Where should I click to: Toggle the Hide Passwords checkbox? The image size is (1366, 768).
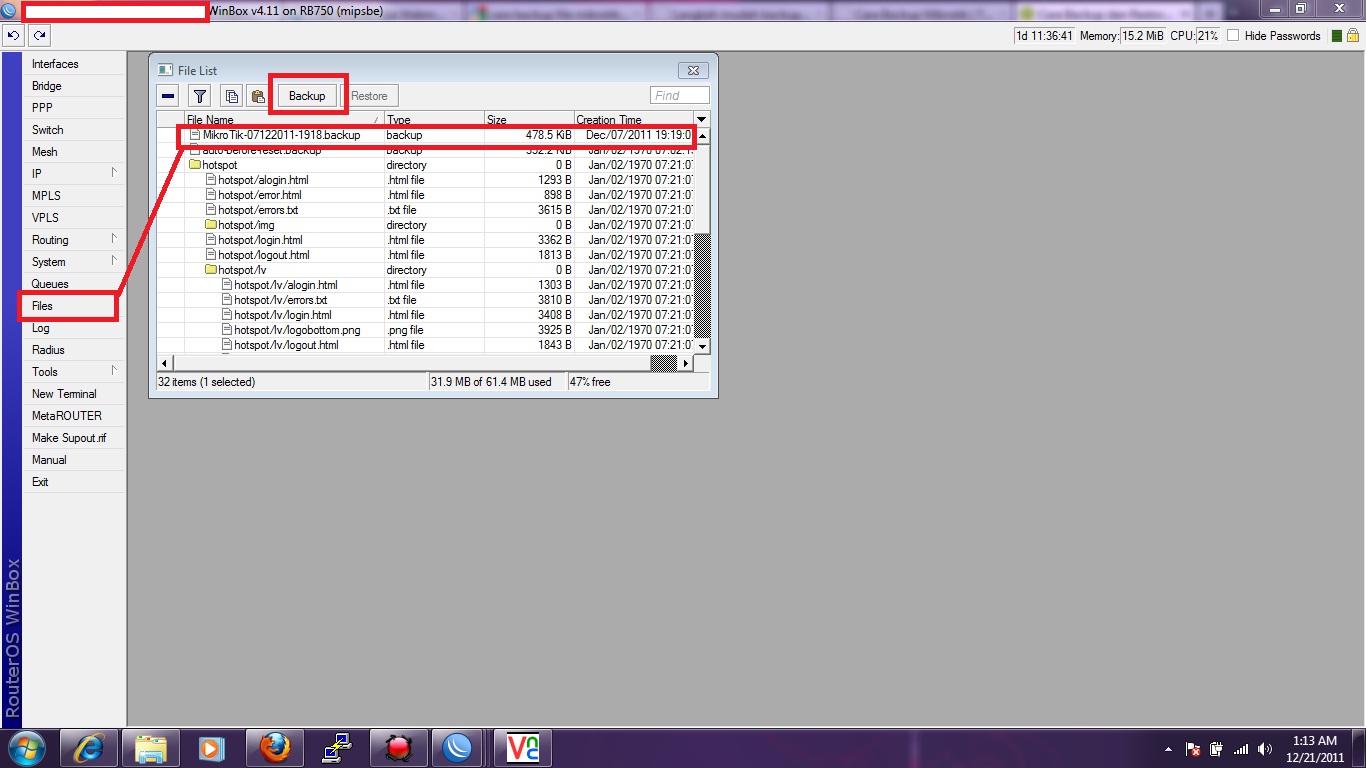point(1233,35)
